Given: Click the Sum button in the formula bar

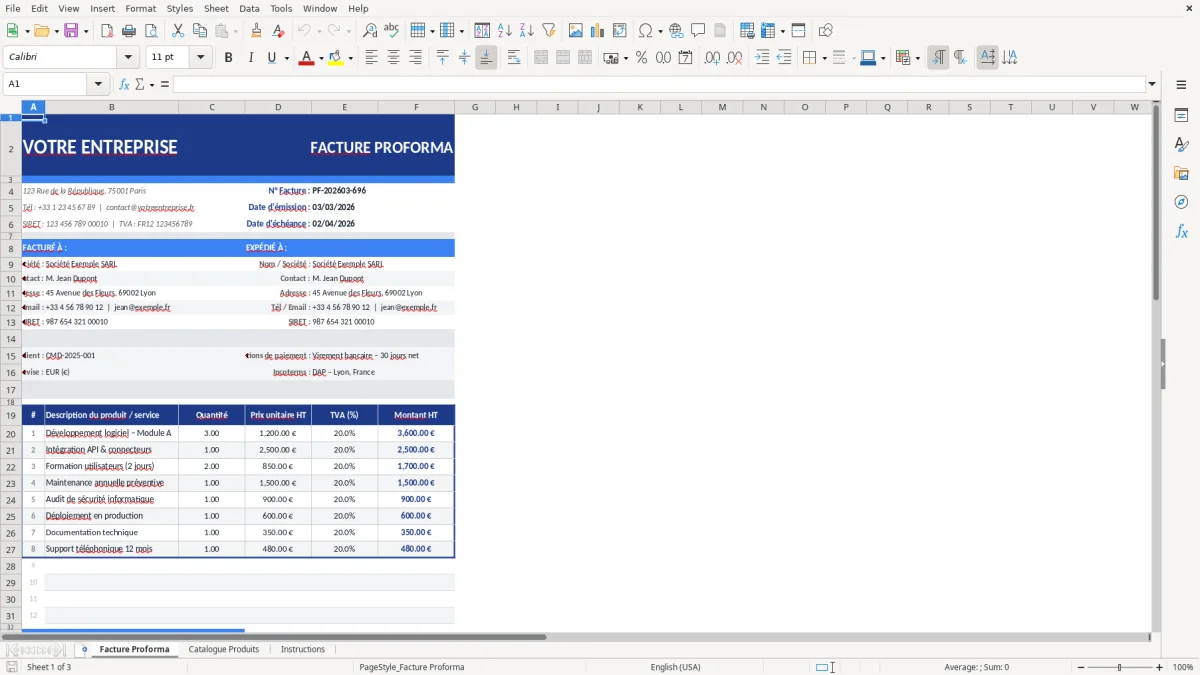Looking at the screenshot, I should [x=140, y=84].
